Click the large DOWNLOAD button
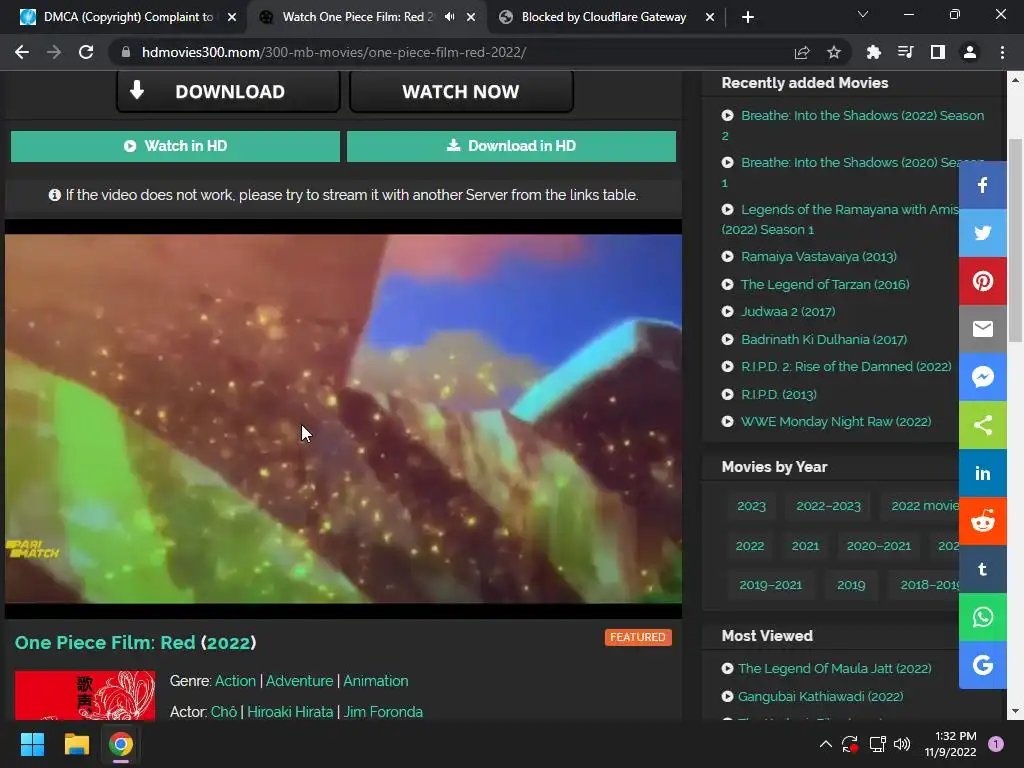The width and height of the screenshot is (1024, 768). pos(228,91)
